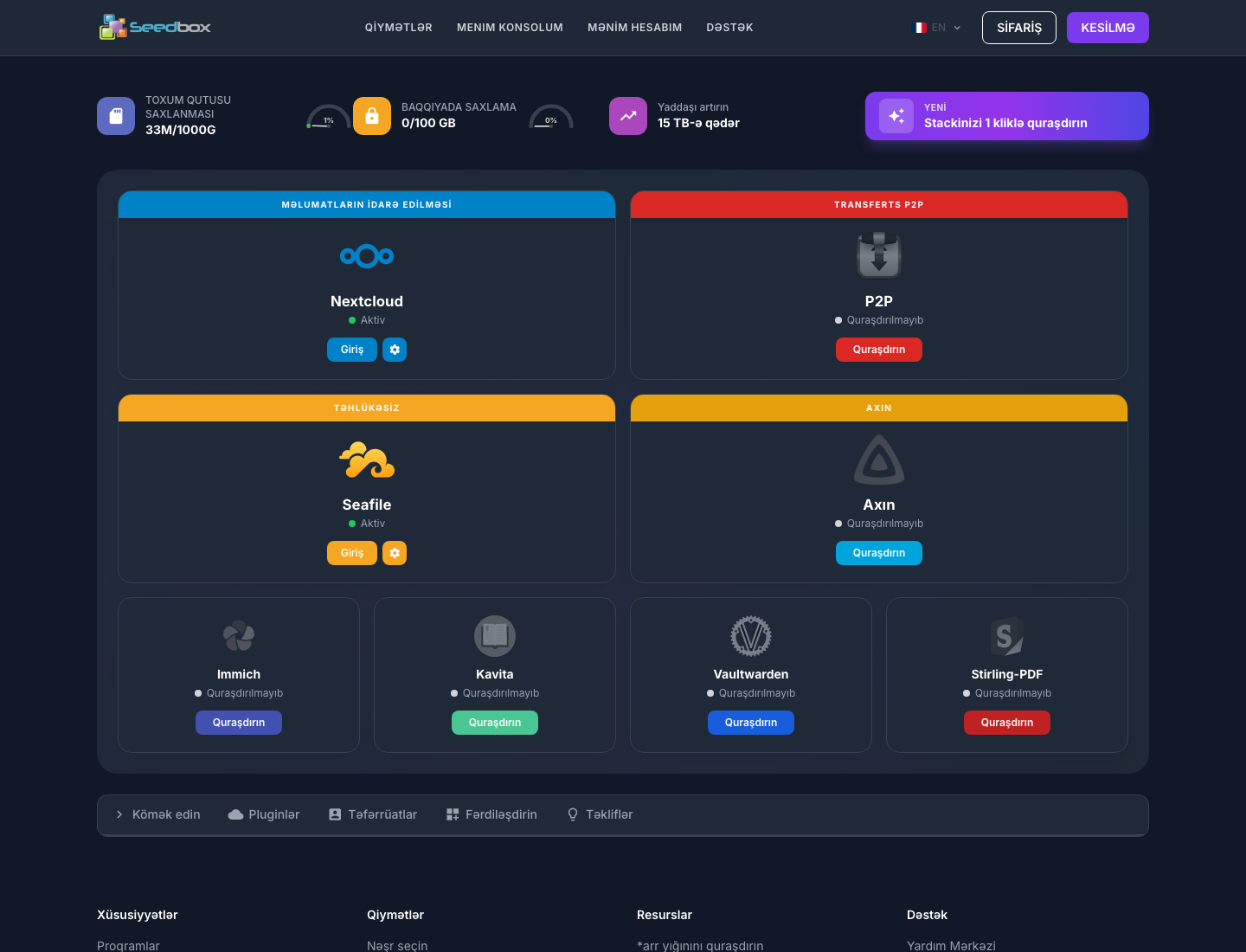Switch to the Təkliflər tab

click(600, 814)
